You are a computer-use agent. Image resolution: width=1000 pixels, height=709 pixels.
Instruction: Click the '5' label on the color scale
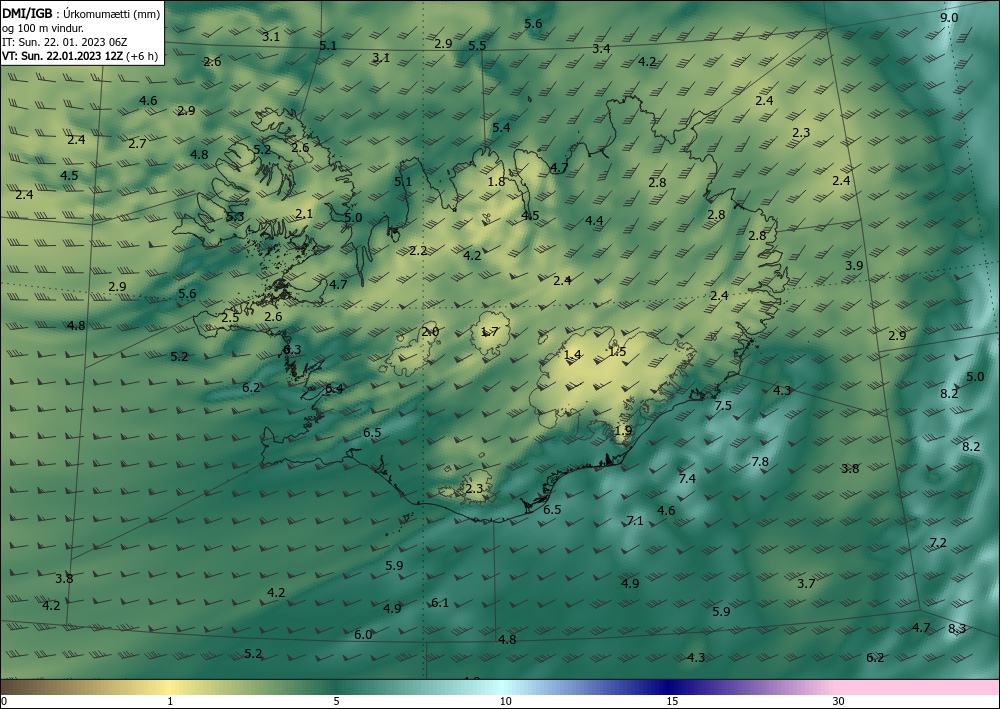point(336,701)
